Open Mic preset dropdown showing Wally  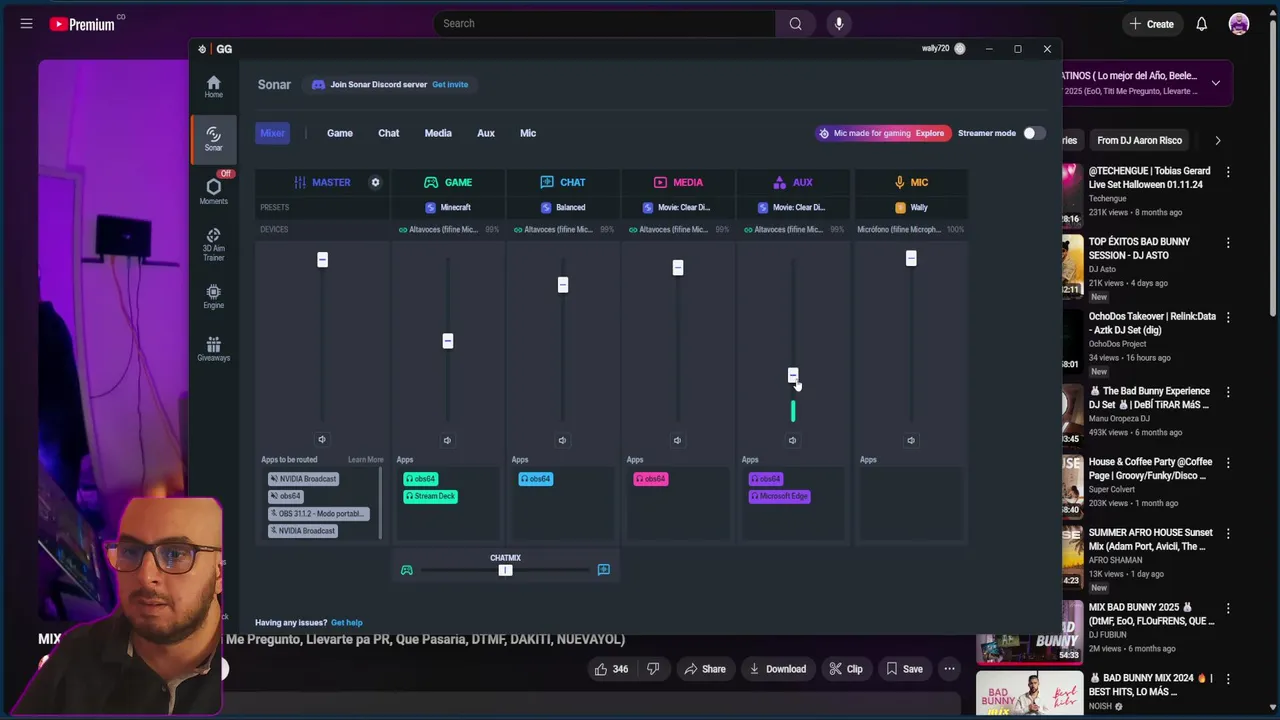pyautogui.click(x=911, y=207)
